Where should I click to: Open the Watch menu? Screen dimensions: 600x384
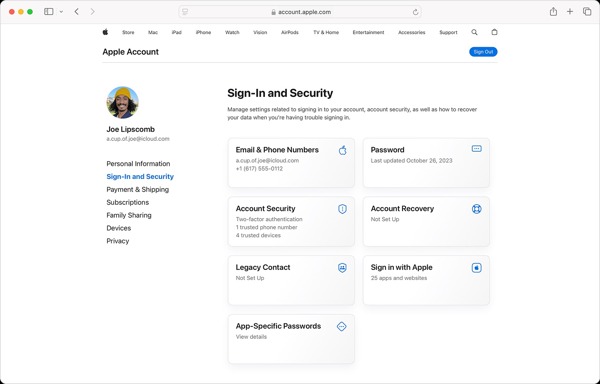click(x=232, y=33)
